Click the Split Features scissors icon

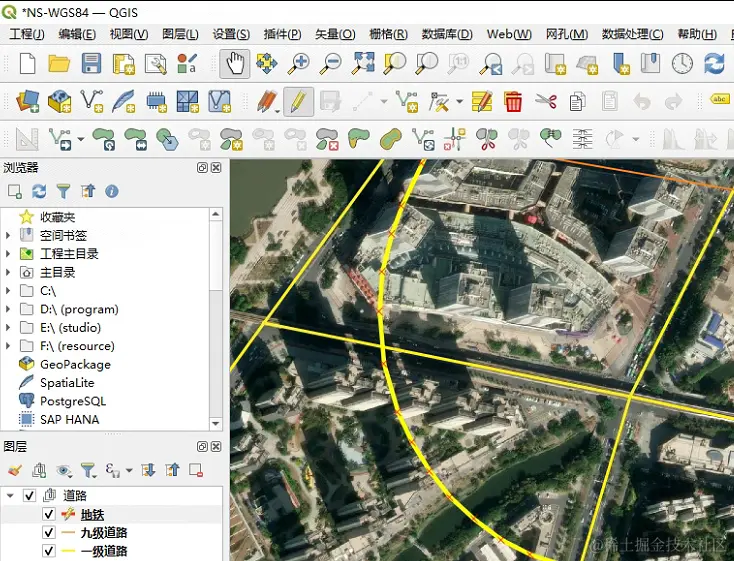tap(487, 140)
